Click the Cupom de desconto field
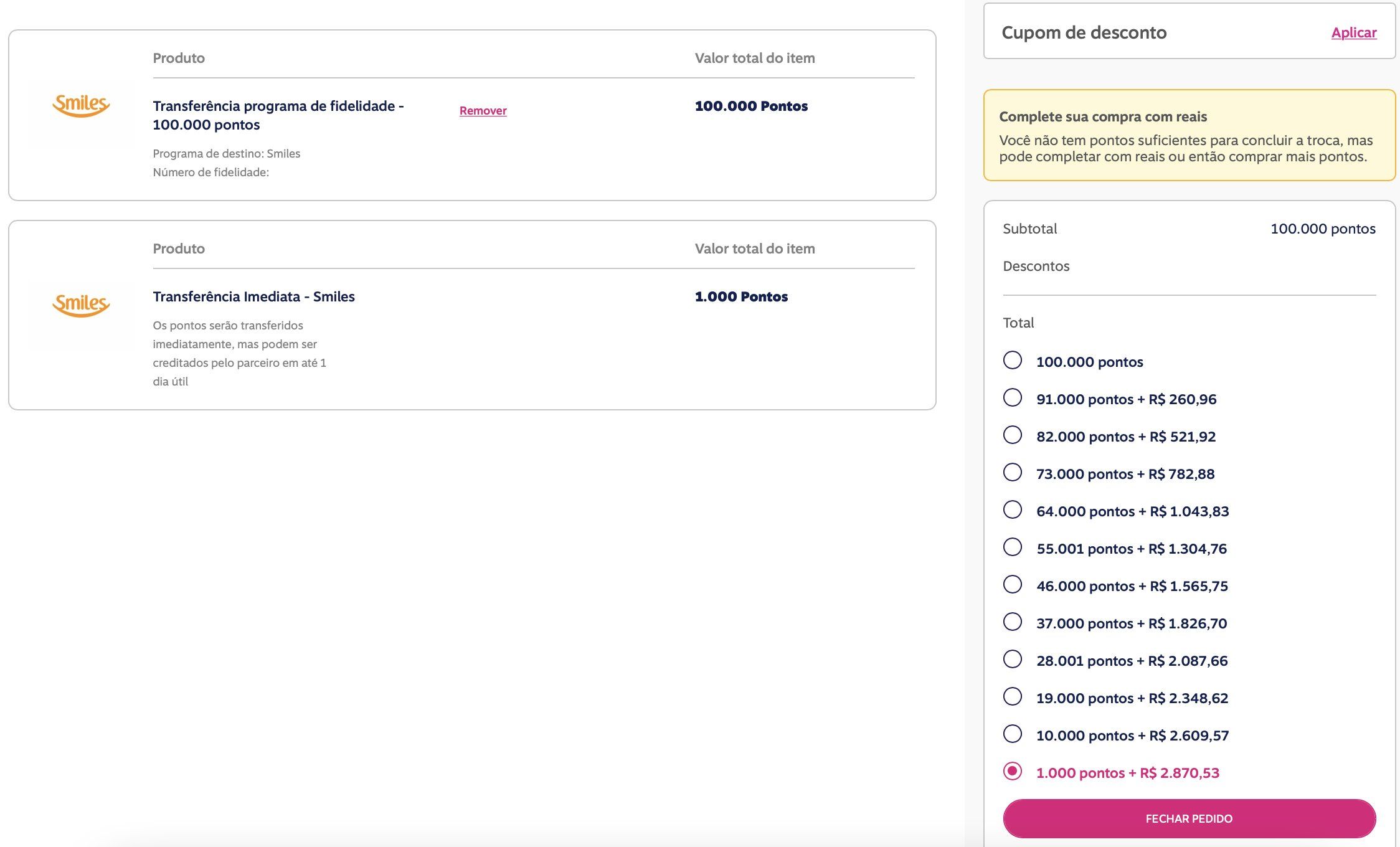1400x847 pixels. [1189, 31]
